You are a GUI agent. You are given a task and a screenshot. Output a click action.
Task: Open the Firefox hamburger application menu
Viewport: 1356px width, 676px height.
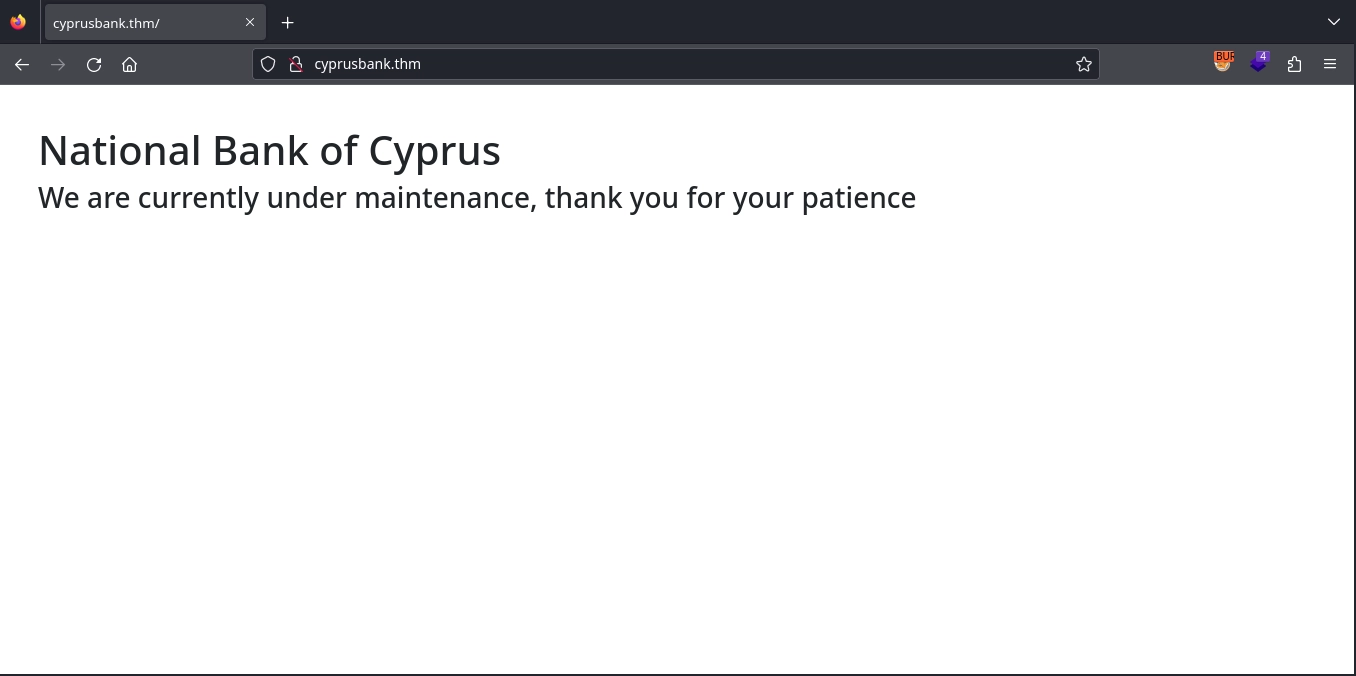tap(1330, 64)
